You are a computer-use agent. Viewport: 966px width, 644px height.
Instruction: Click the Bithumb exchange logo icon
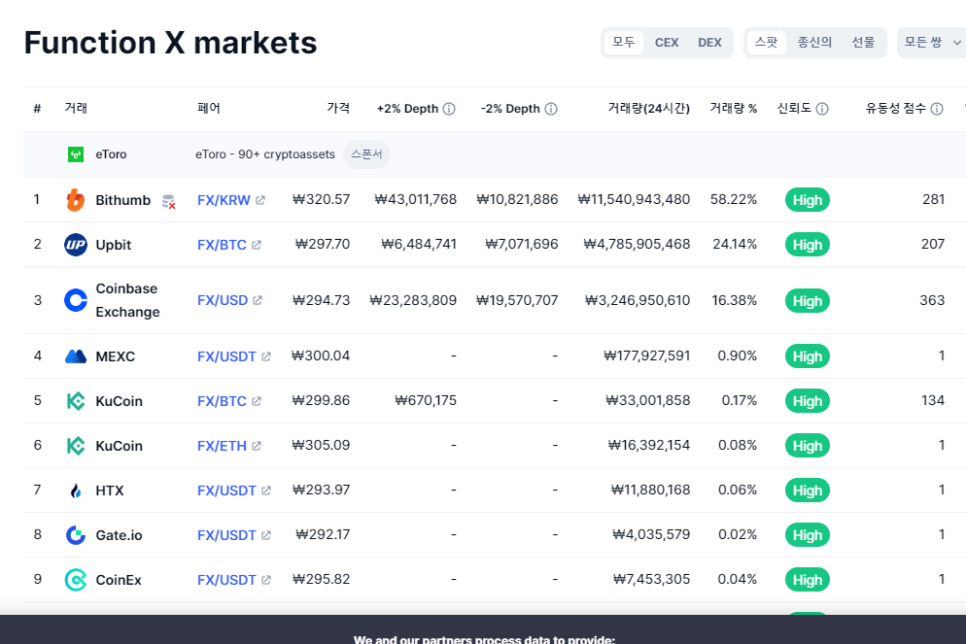pyautogui.click(x=75, y=200)
